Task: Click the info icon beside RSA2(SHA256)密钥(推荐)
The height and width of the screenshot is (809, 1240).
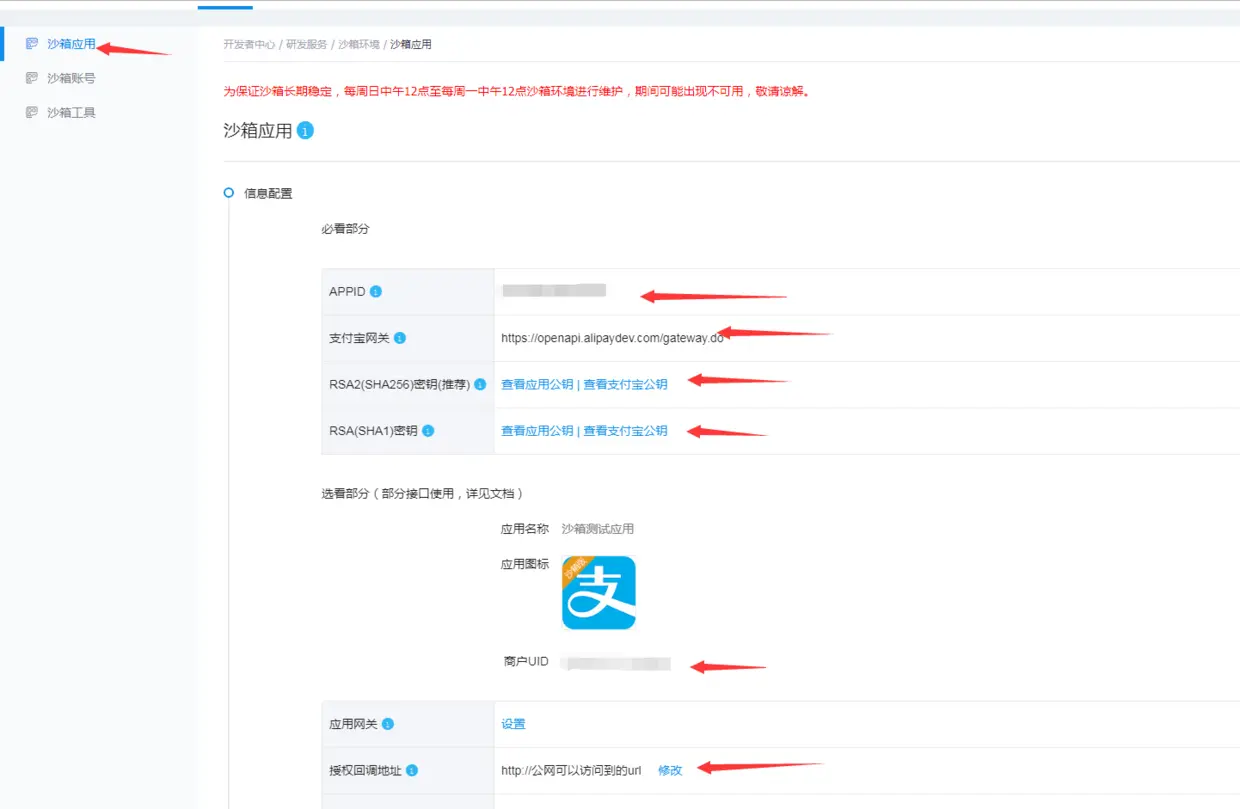Action: pos(478,384)
